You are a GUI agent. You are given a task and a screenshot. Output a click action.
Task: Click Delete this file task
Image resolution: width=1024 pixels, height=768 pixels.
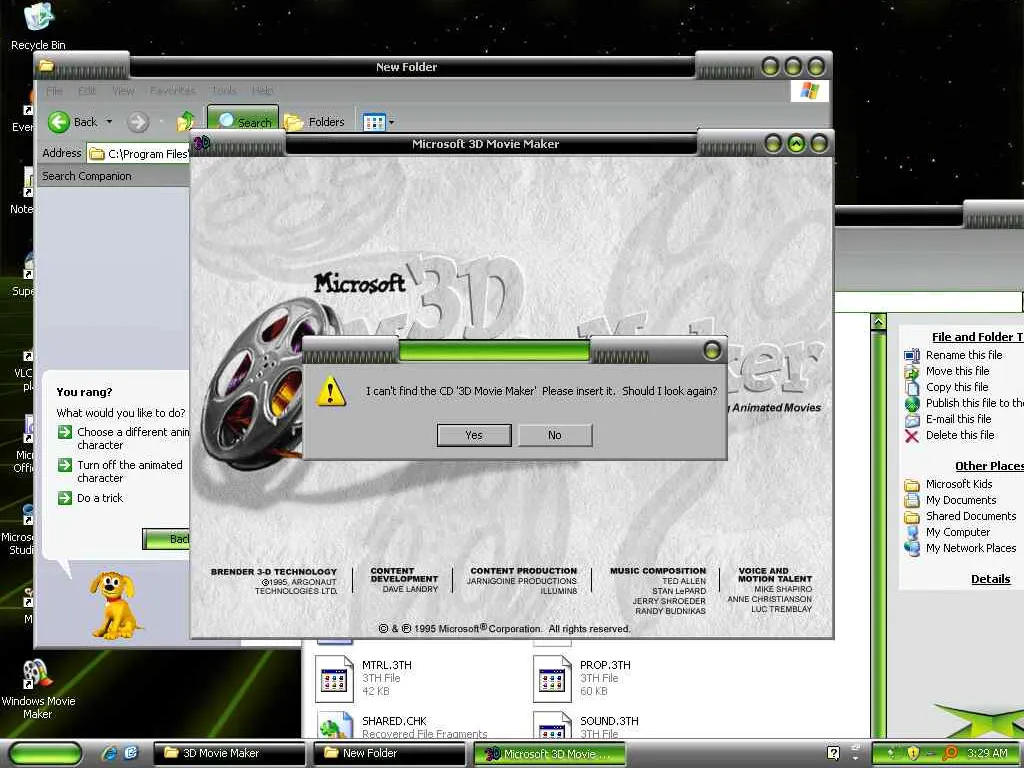[959, 435]
